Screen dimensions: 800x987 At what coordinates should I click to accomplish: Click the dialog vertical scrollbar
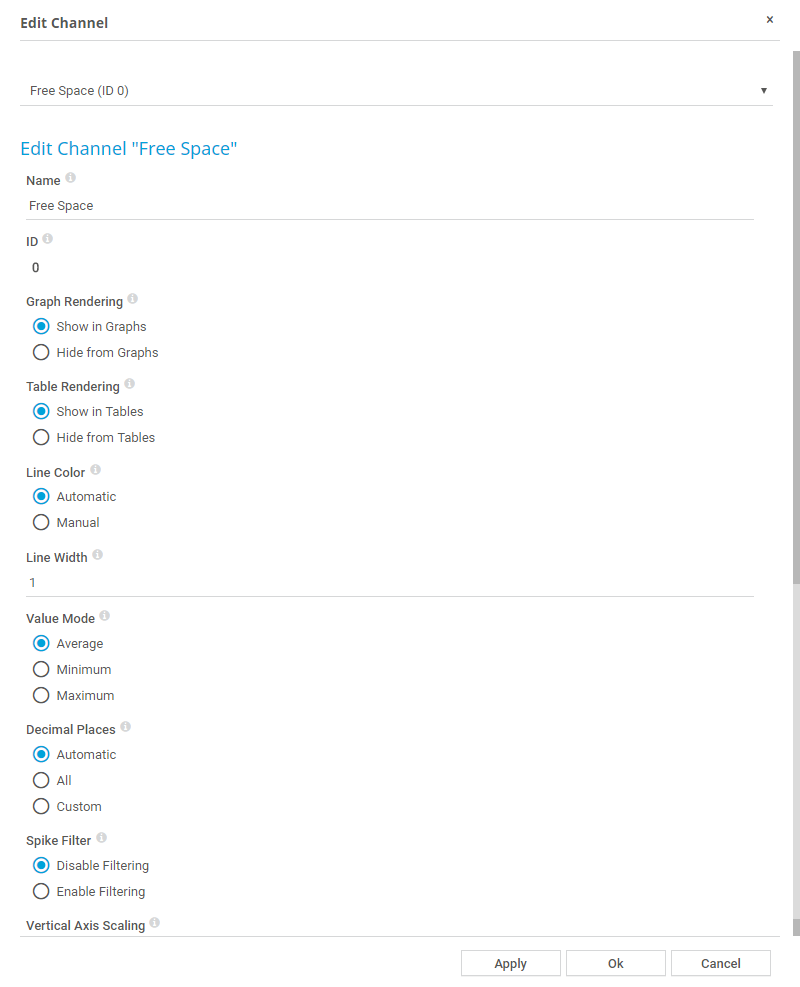tap(796, 300)
